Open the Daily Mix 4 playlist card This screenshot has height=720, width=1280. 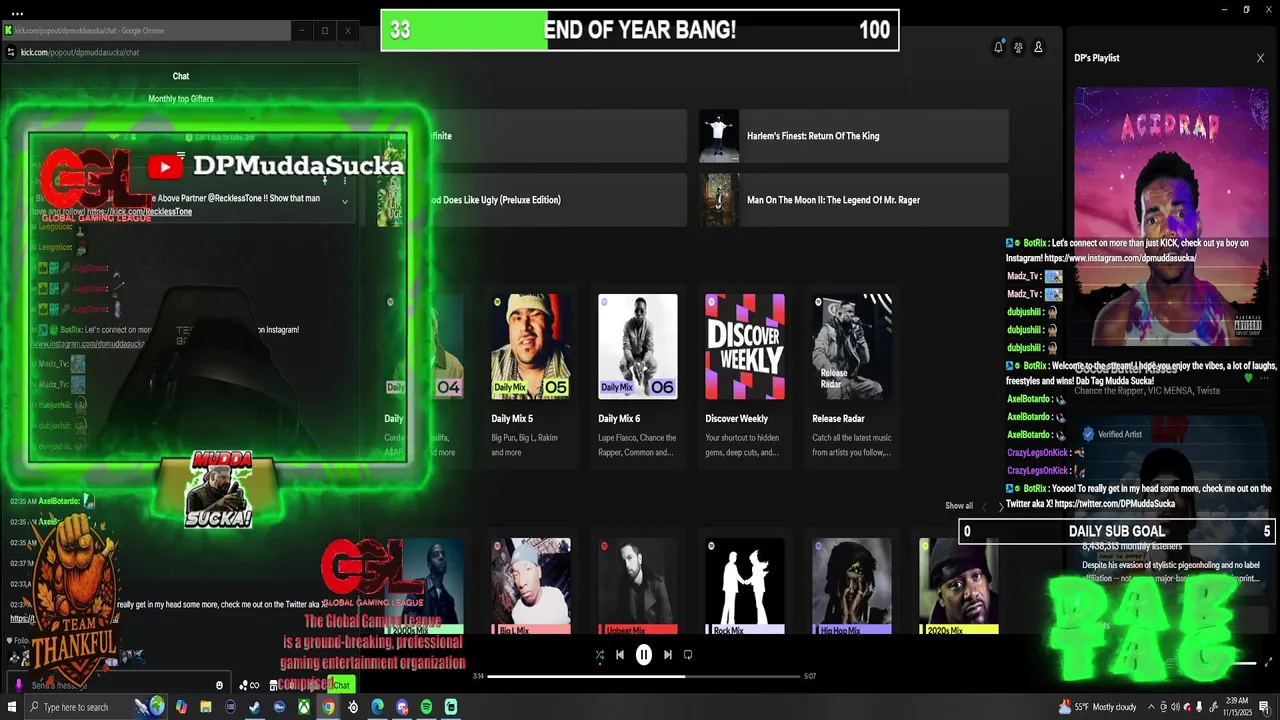(x=423, y=377)
